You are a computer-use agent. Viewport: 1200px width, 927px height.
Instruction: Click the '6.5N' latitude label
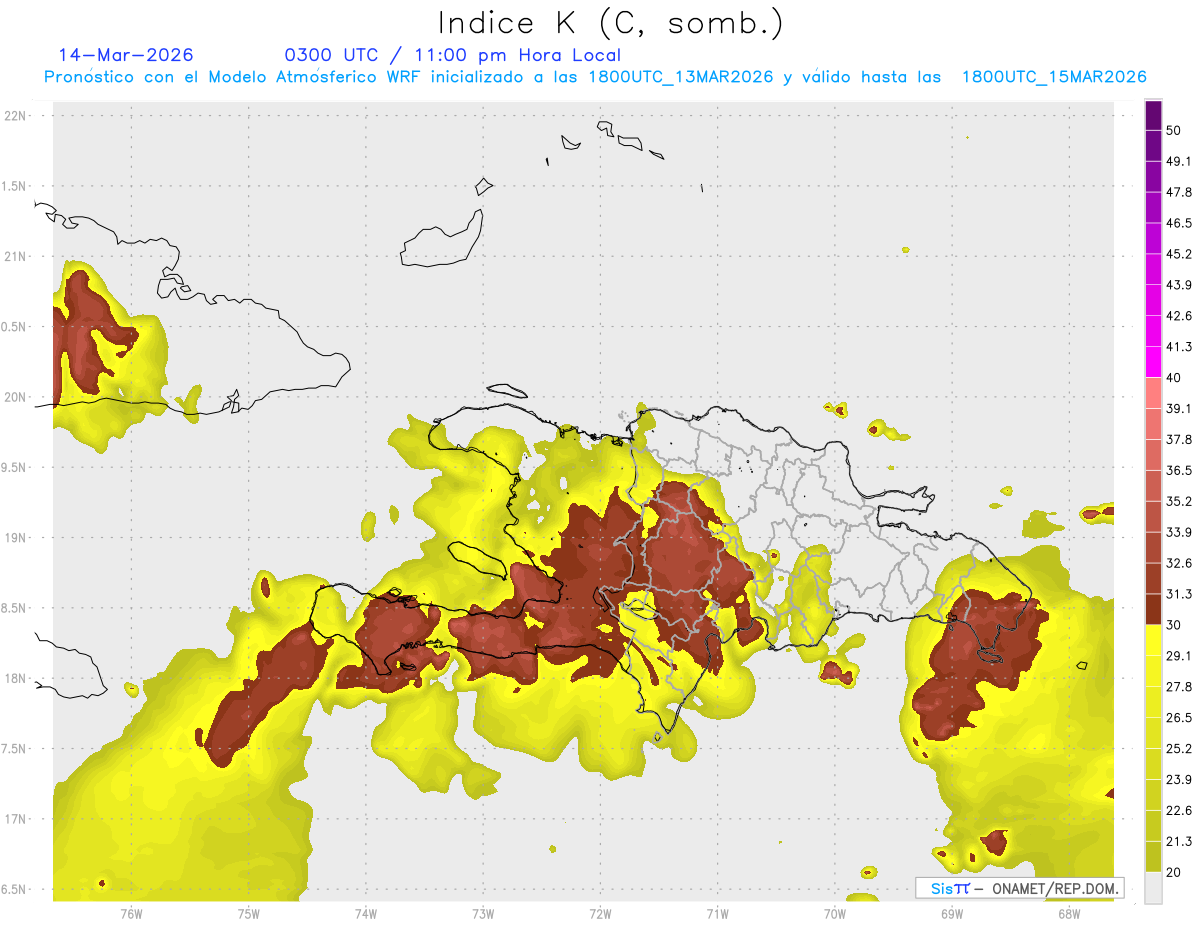[x=15, y=889]
